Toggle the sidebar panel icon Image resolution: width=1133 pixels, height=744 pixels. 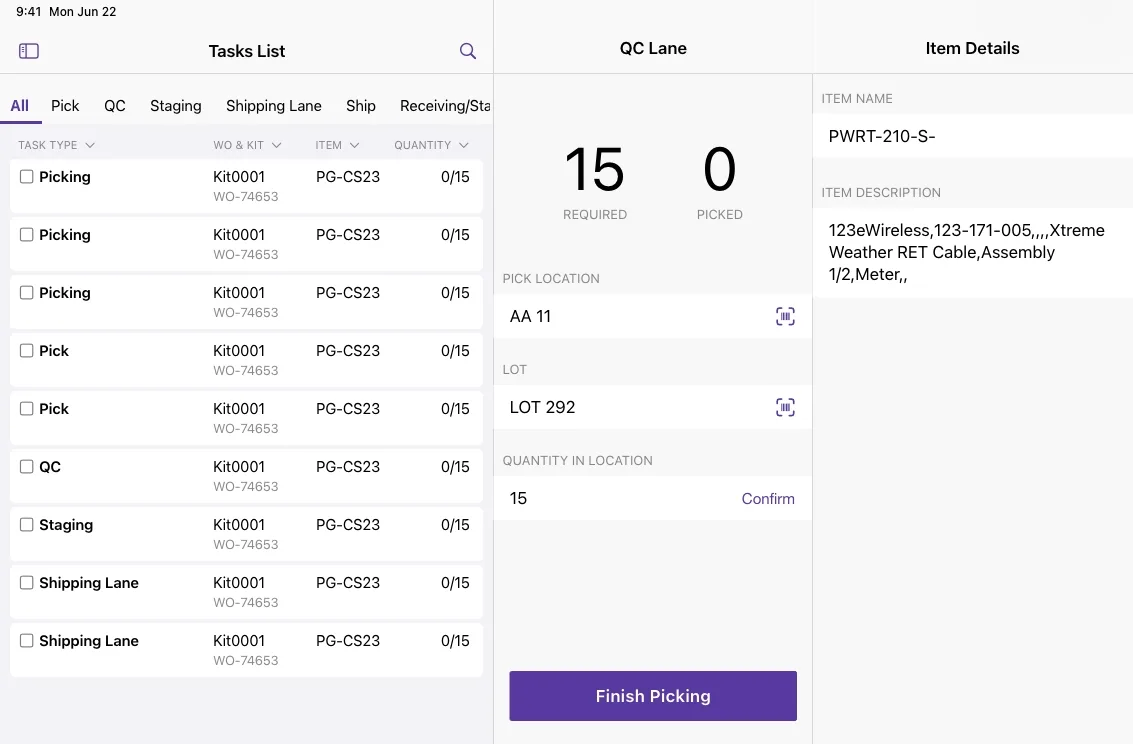[29, 51]
